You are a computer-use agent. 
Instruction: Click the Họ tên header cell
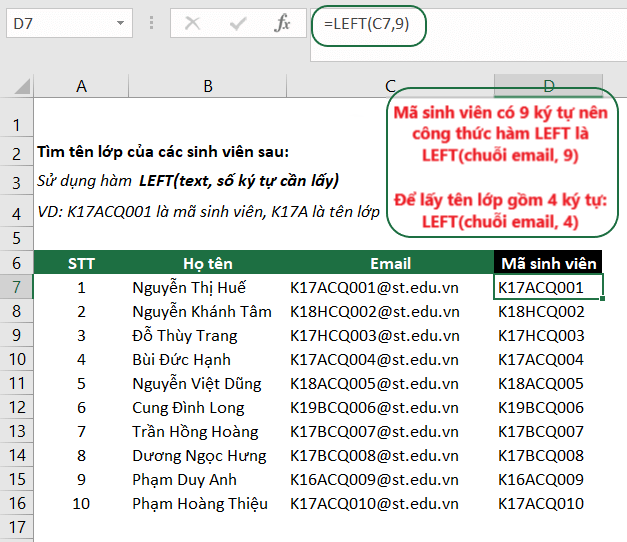[208, 263]
